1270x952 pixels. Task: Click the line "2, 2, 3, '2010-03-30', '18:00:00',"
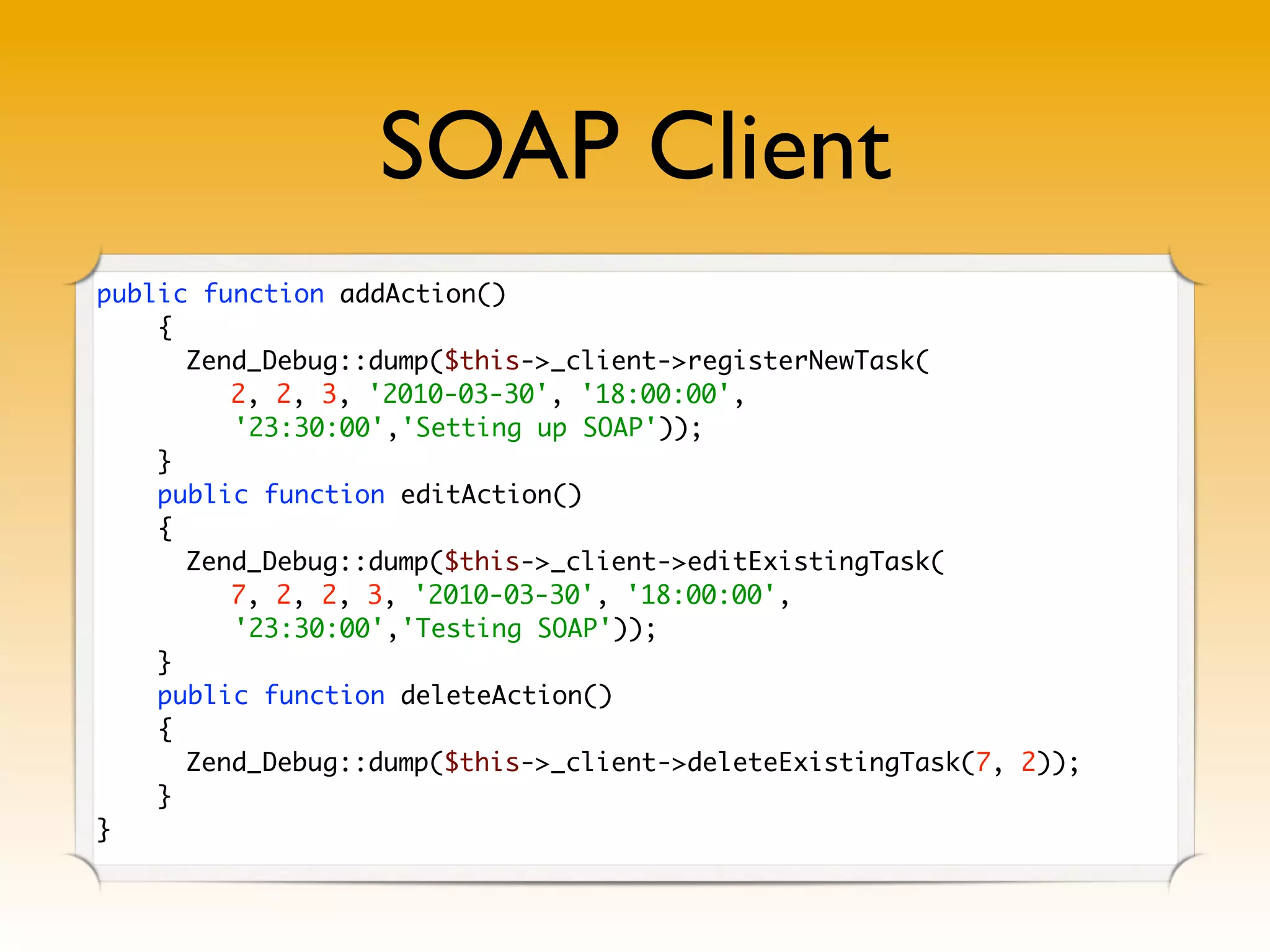(487, 394)
